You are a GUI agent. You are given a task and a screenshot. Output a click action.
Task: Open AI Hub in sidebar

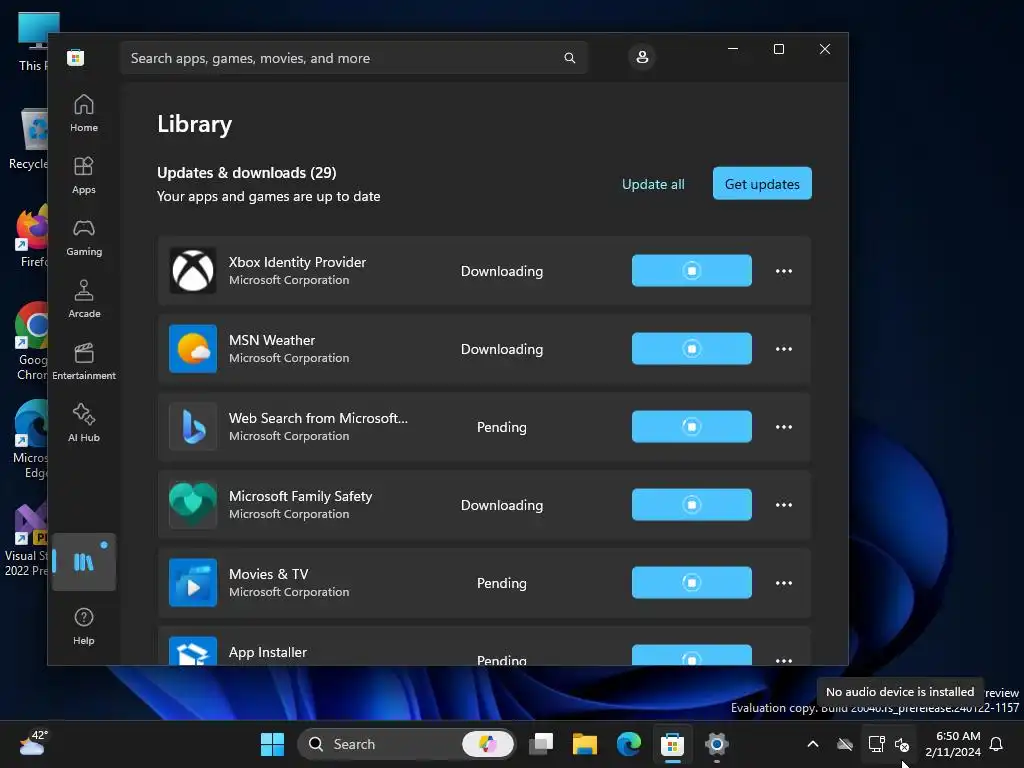[84, 423]
